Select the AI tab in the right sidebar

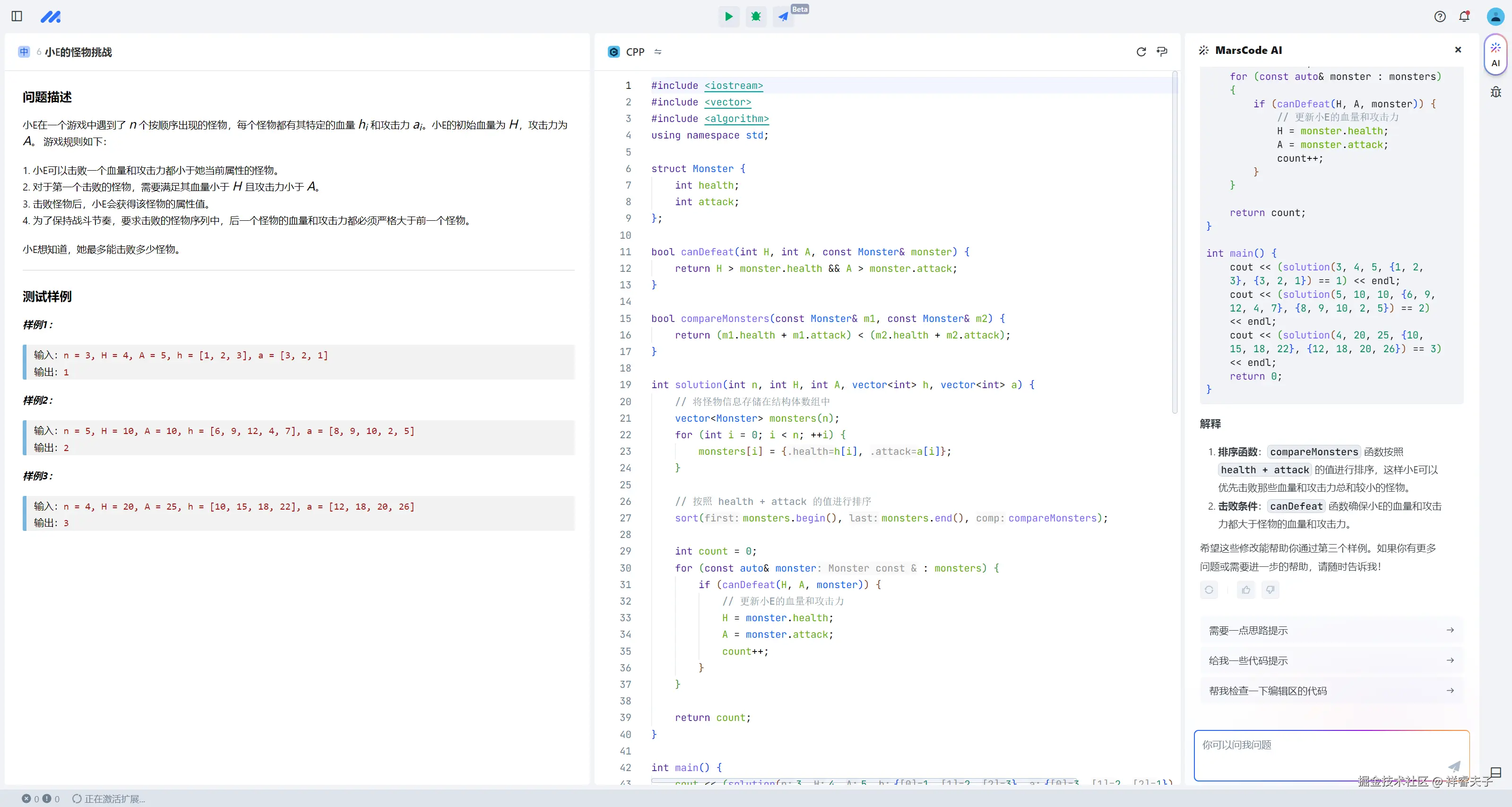[x=1495, y=54]
